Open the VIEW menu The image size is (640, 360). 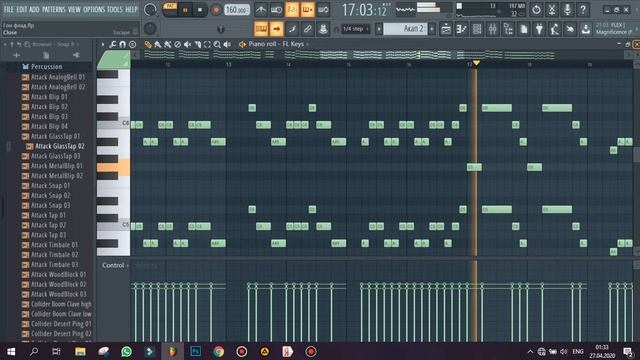point(74,9)
